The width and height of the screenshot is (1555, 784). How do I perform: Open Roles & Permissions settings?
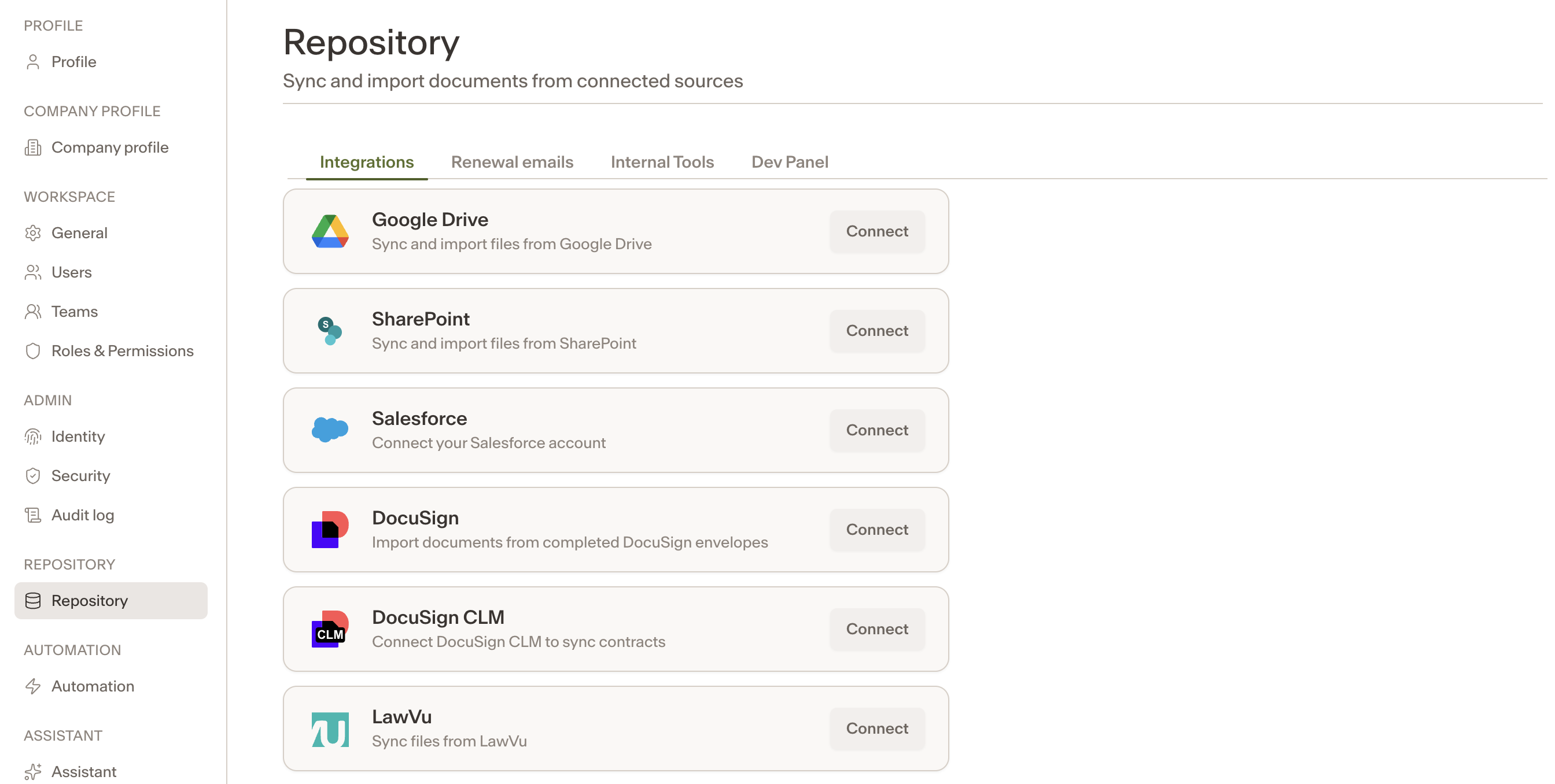111,351
